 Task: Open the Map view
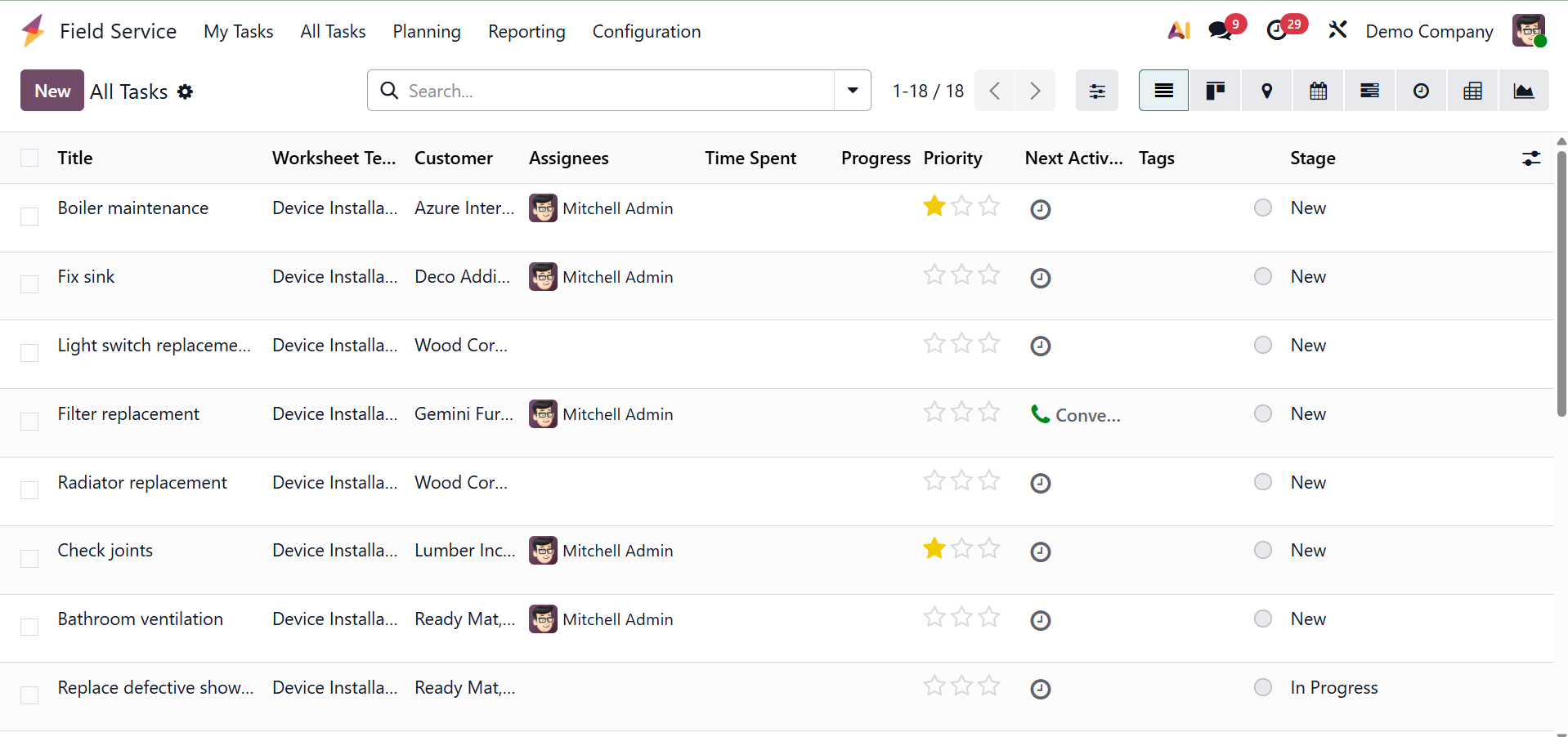tap(1266, 91)
